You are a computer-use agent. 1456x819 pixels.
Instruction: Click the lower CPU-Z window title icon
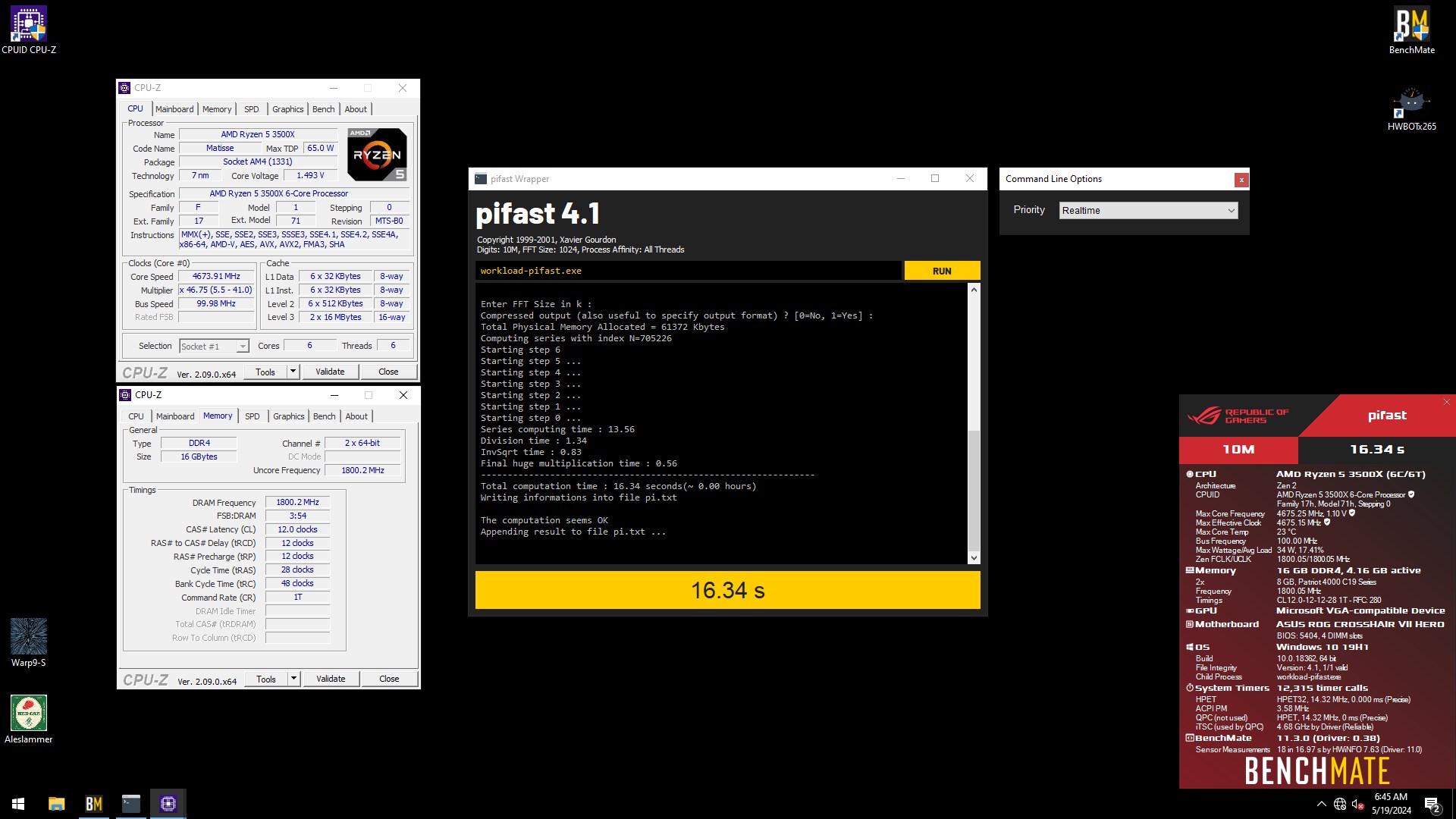pos(126,395)
